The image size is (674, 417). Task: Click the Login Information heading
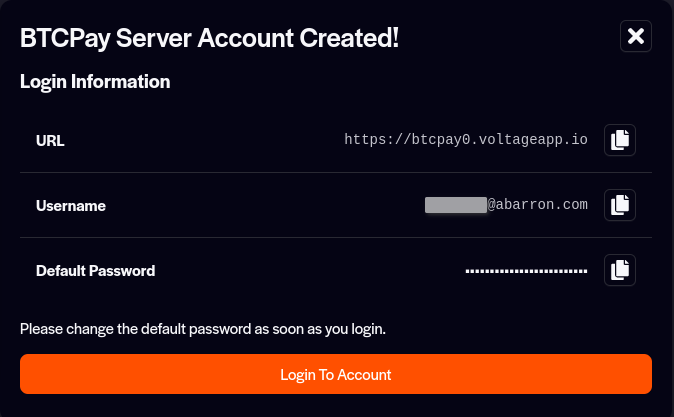pyautogui.click(x=95, y=82)
